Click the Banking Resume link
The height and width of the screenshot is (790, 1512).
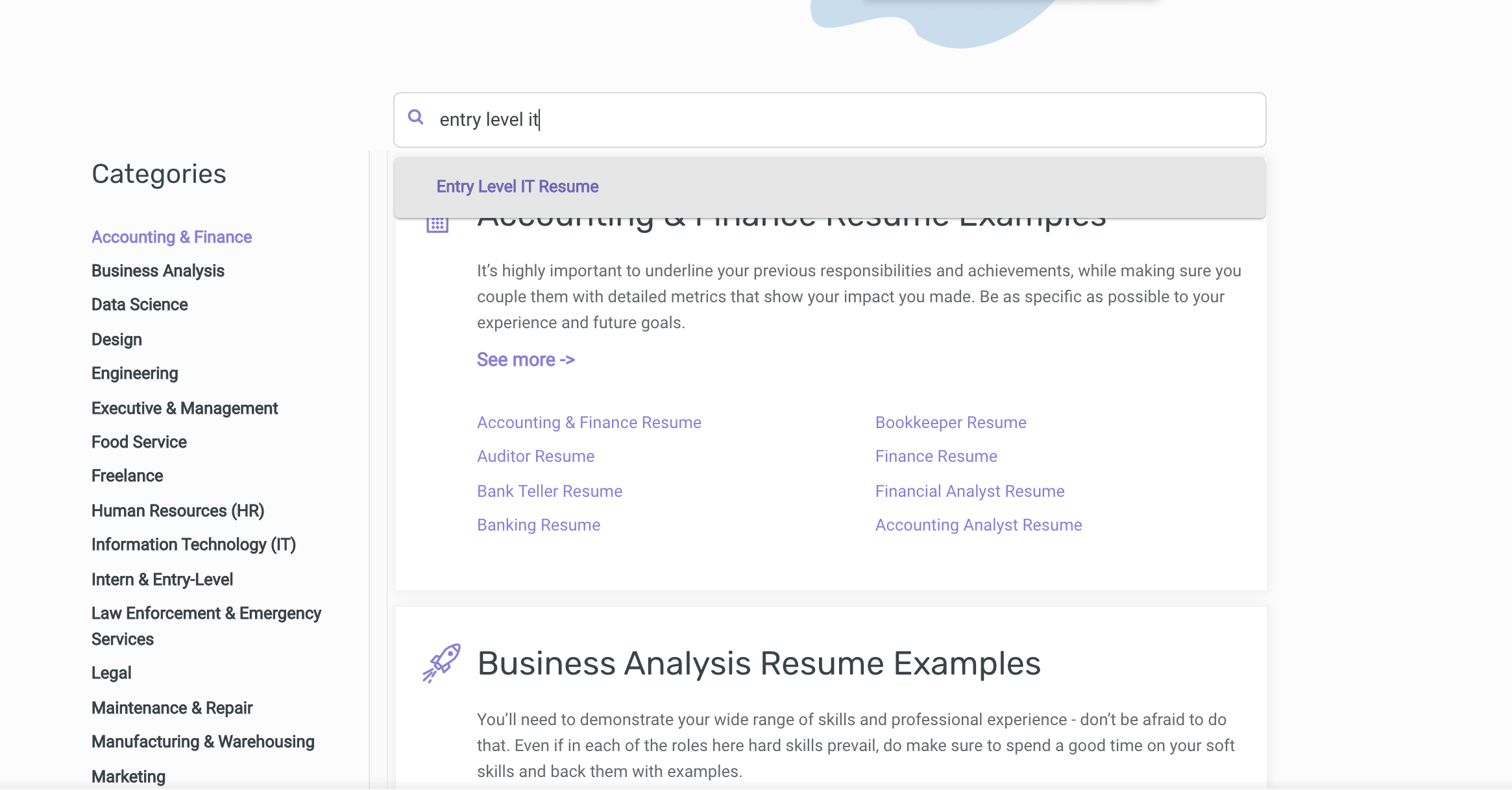(539, 525)
